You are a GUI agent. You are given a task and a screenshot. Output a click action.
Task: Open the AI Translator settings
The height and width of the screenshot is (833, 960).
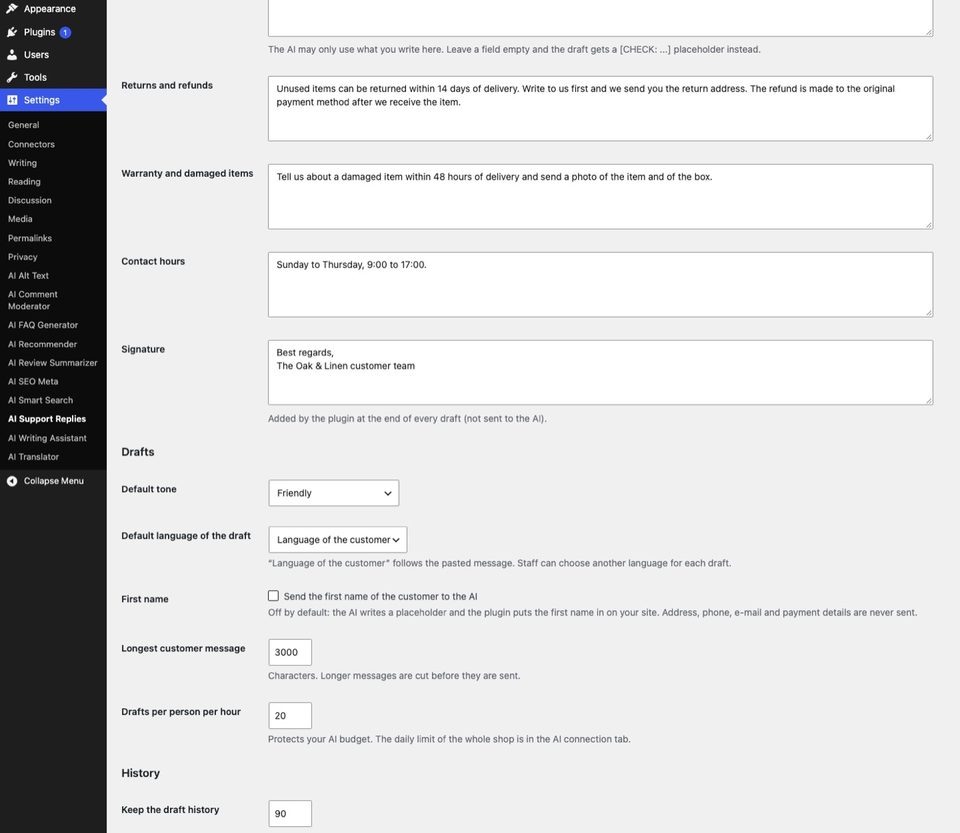coord(34,457)
